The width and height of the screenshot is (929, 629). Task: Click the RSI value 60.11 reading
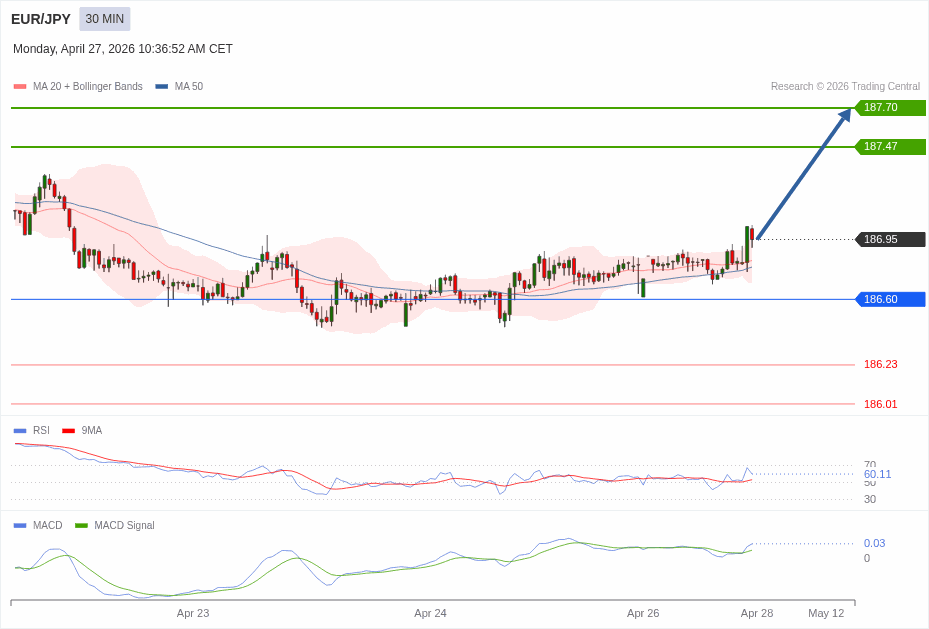[877, 474]
